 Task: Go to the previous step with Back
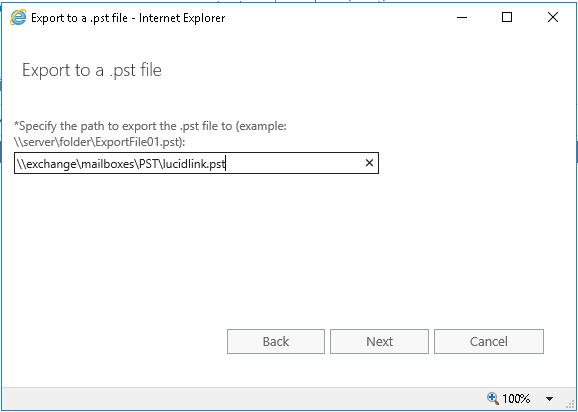tap(276, 342)
